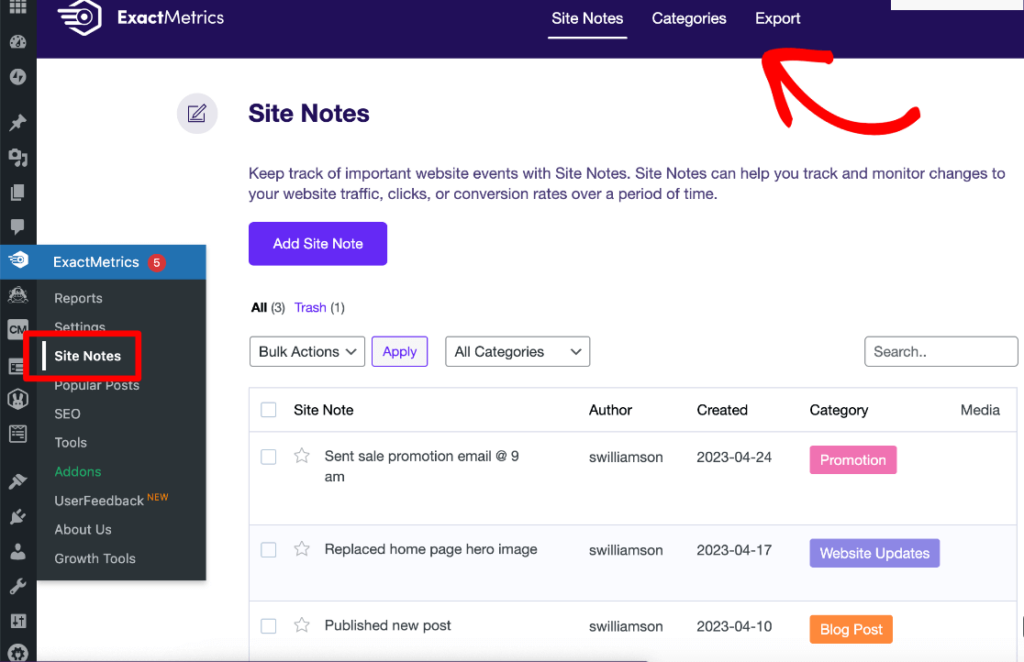Open the Comments speech bubble icon in sidebar

17,227
